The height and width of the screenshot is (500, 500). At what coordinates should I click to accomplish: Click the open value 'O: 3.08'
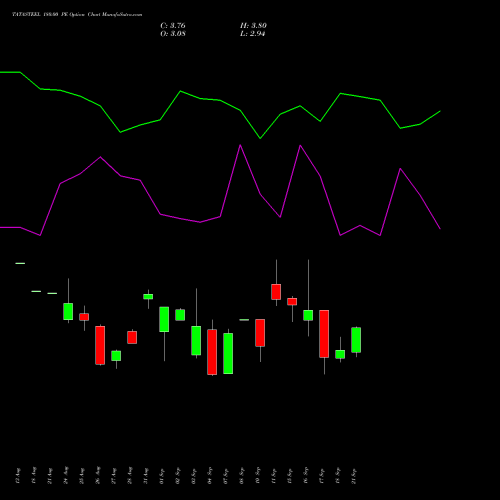click(x=173, y=34)
